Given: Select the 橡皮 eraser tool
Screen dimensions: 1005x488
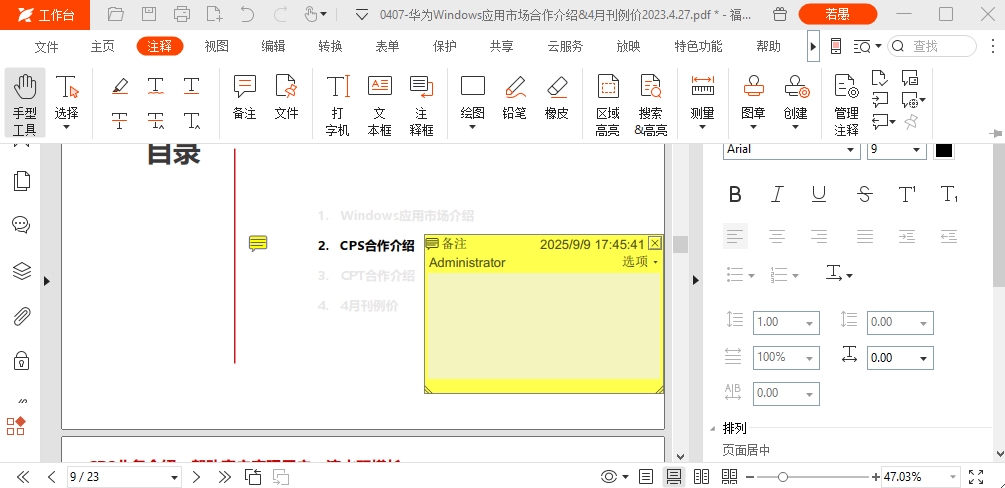Looking at the screenshot, I should pos(557,98).
